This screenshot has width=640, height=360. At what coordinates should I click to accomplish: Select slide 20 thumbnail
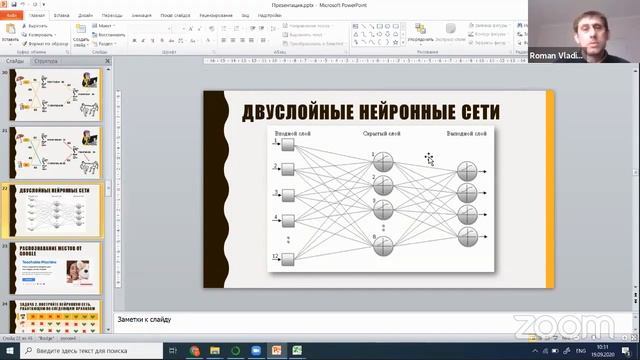tap(56, 95)
